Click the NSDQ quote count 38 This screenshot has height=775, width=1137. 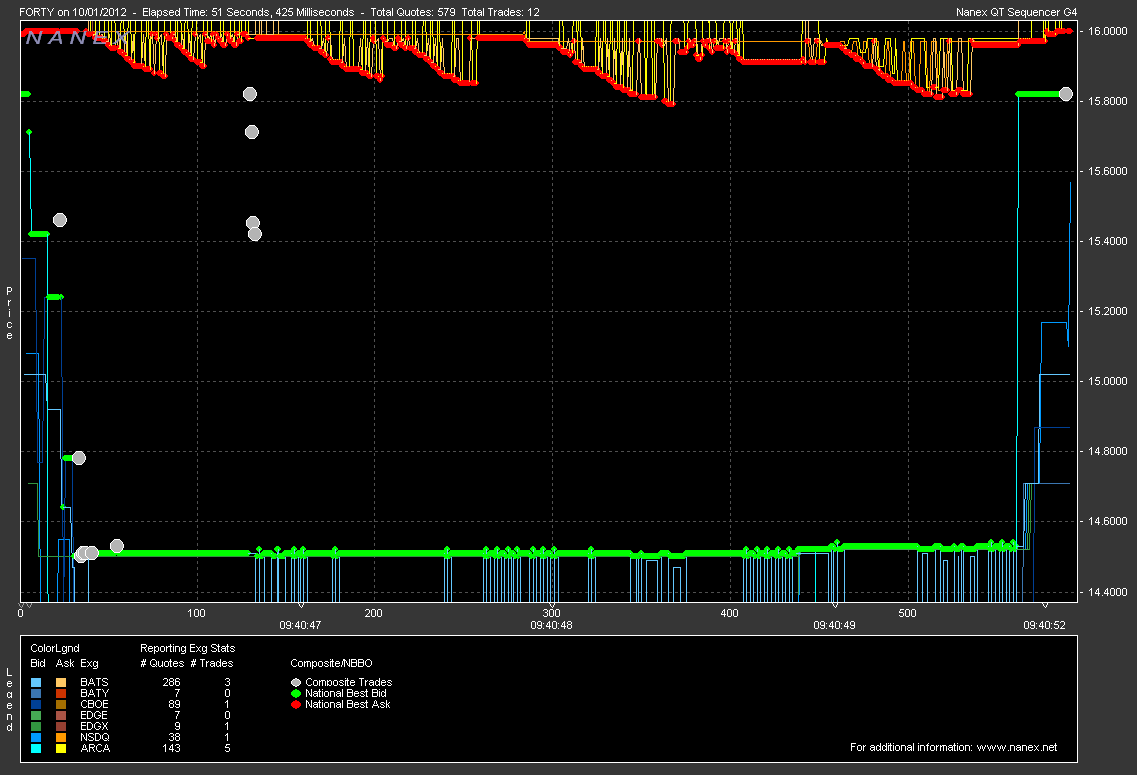[x=174, y=737]
